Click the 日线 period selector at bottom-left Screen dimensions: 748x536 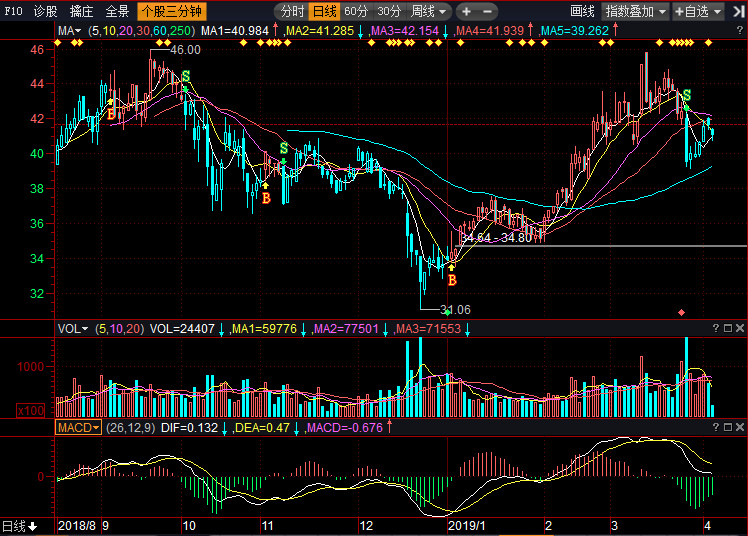click(19, 526)
